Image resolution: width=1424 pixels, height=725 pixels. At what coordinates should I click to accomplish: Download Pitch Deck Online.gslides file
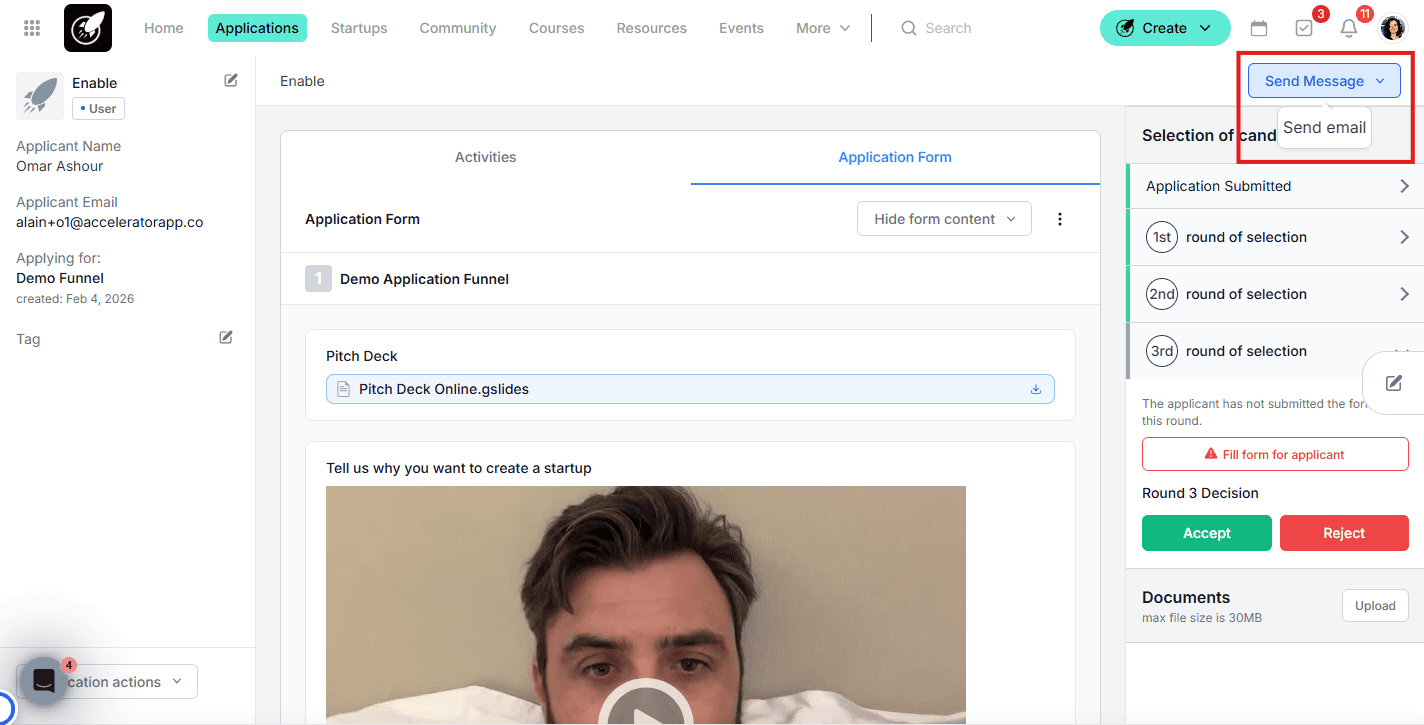(x=1036, y=389)
